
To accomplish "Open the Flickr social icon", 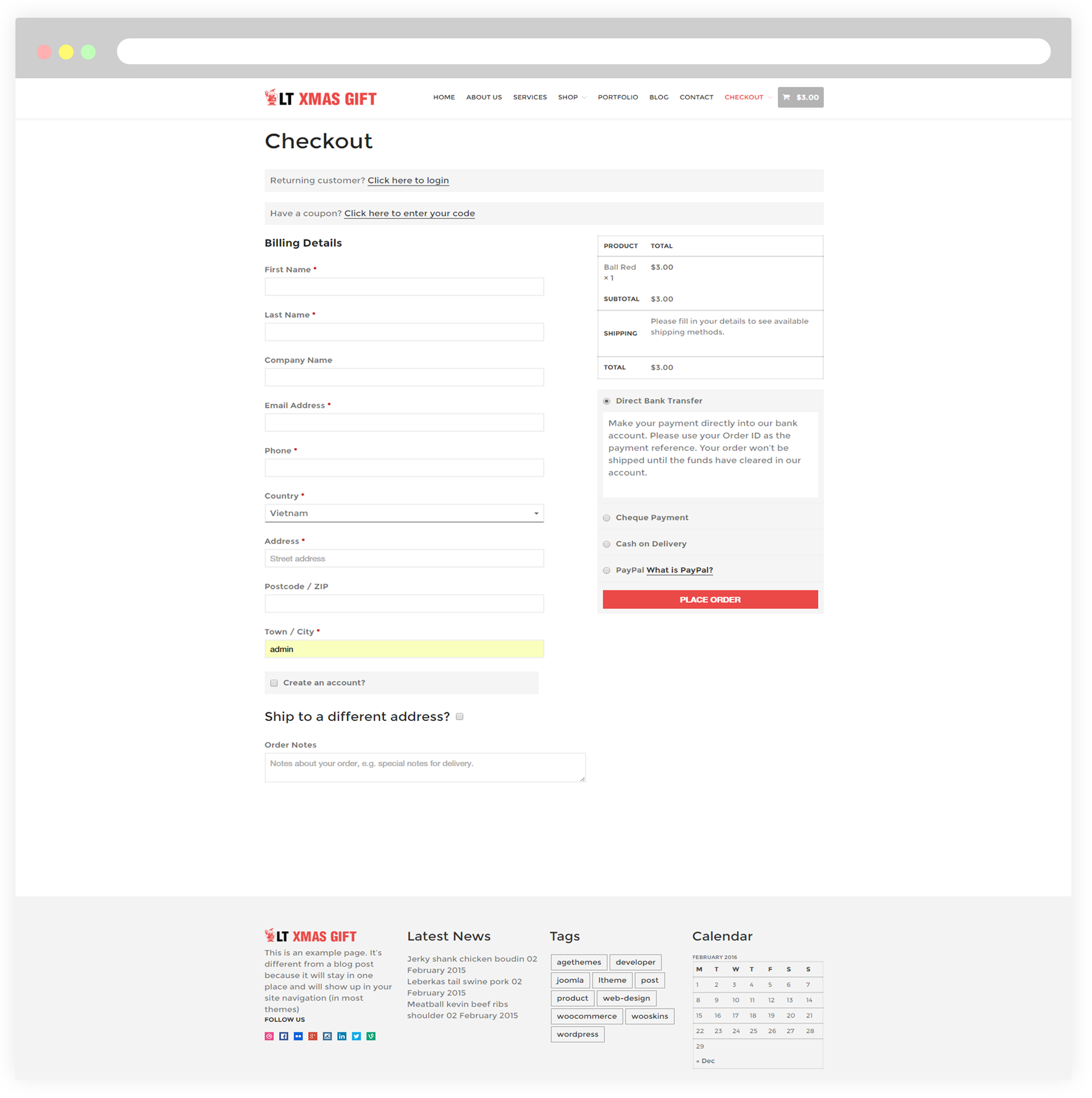I will tap(298, 1036).
